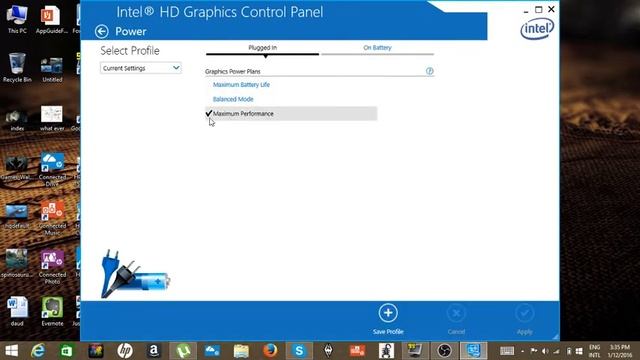Image resolution: width=640 pixels, height=360 pixels.
Task: Switch to the On Battery tab
Action: pyautogui.click(x=377, y=48)
